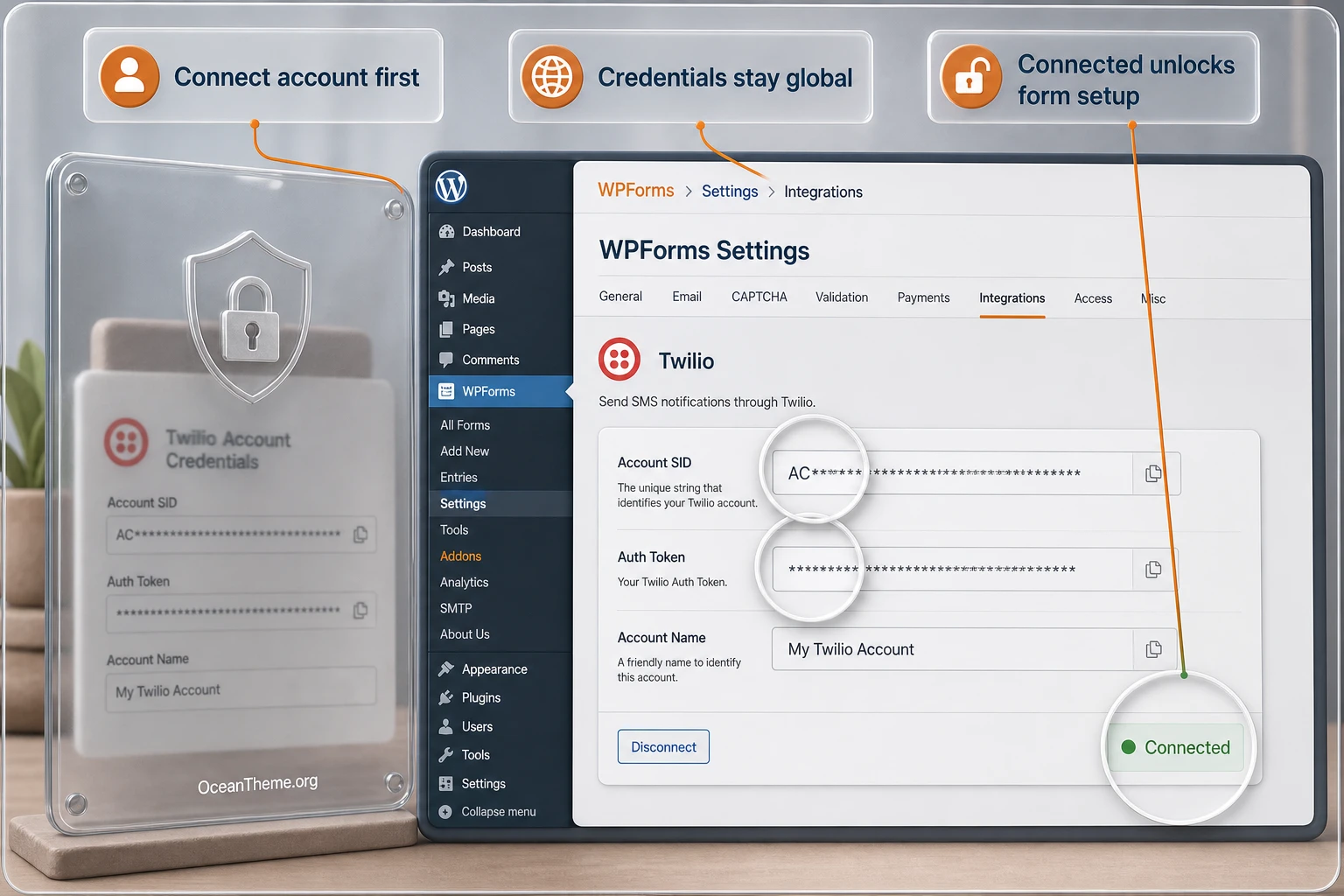Click the Collapse menu arrow icon
1344x896 pixels.
coord(445,812)
